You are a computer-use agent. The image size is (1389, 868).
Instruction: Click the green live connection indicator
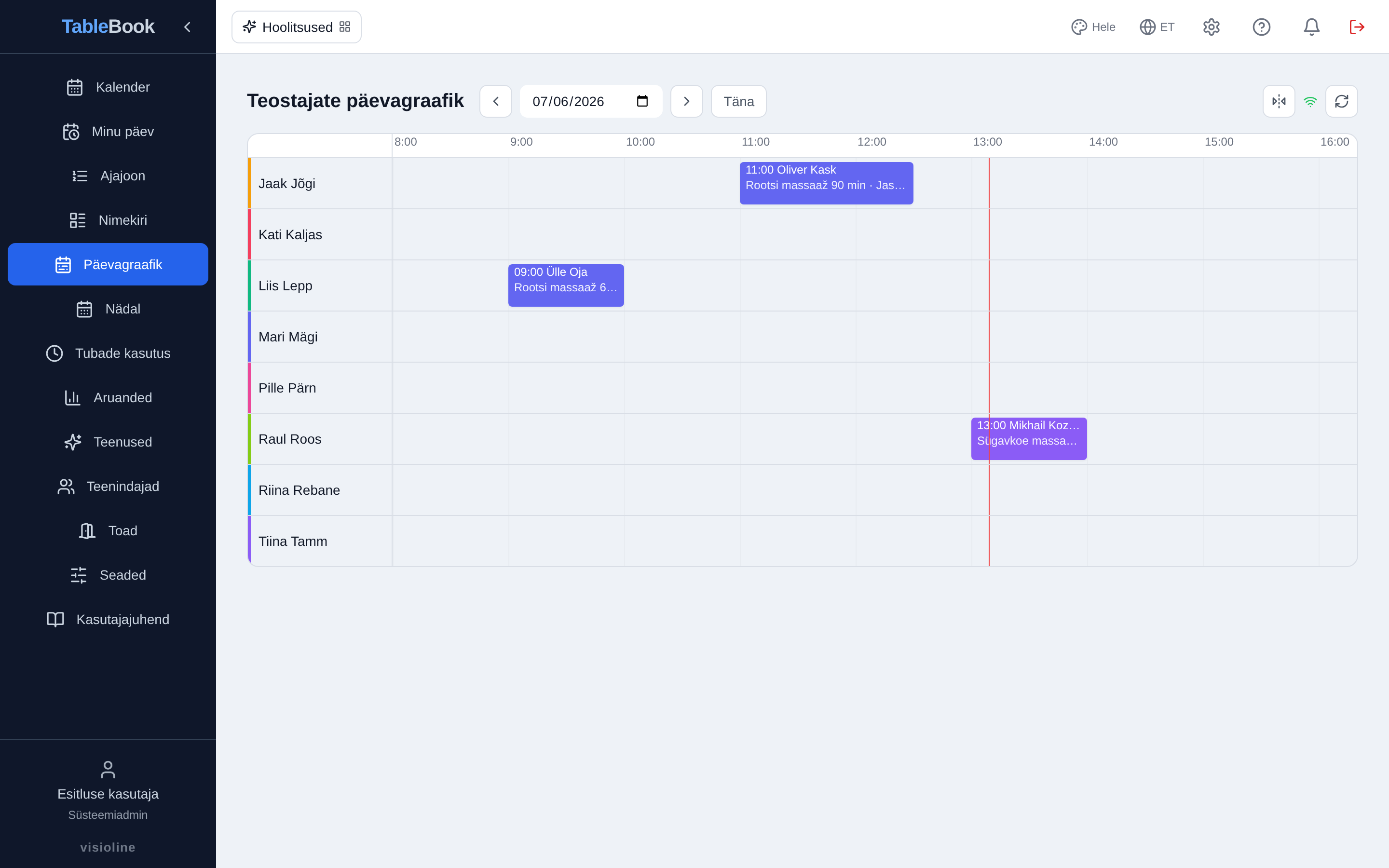(x=1310, y=102)
